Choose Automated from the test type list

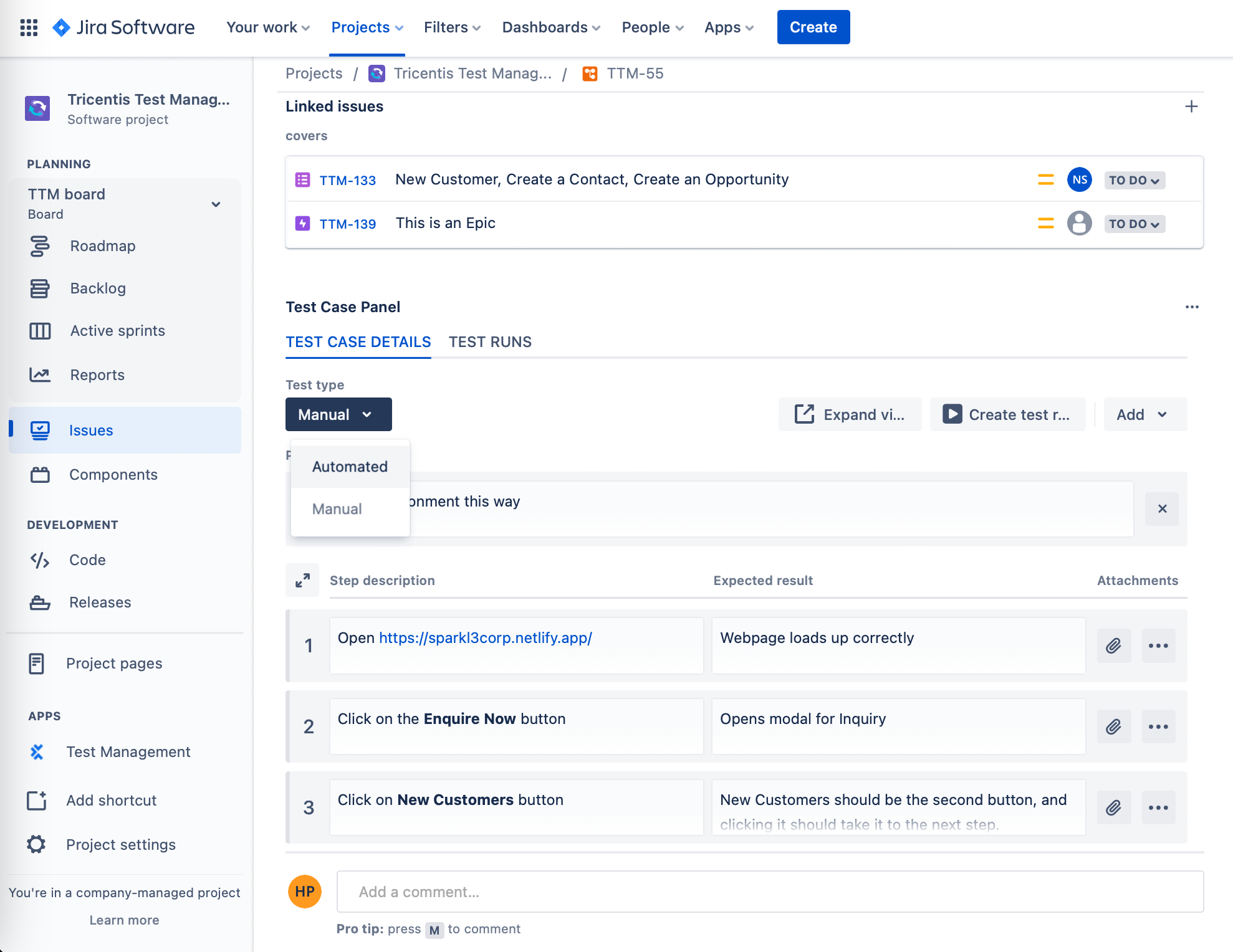350,467
